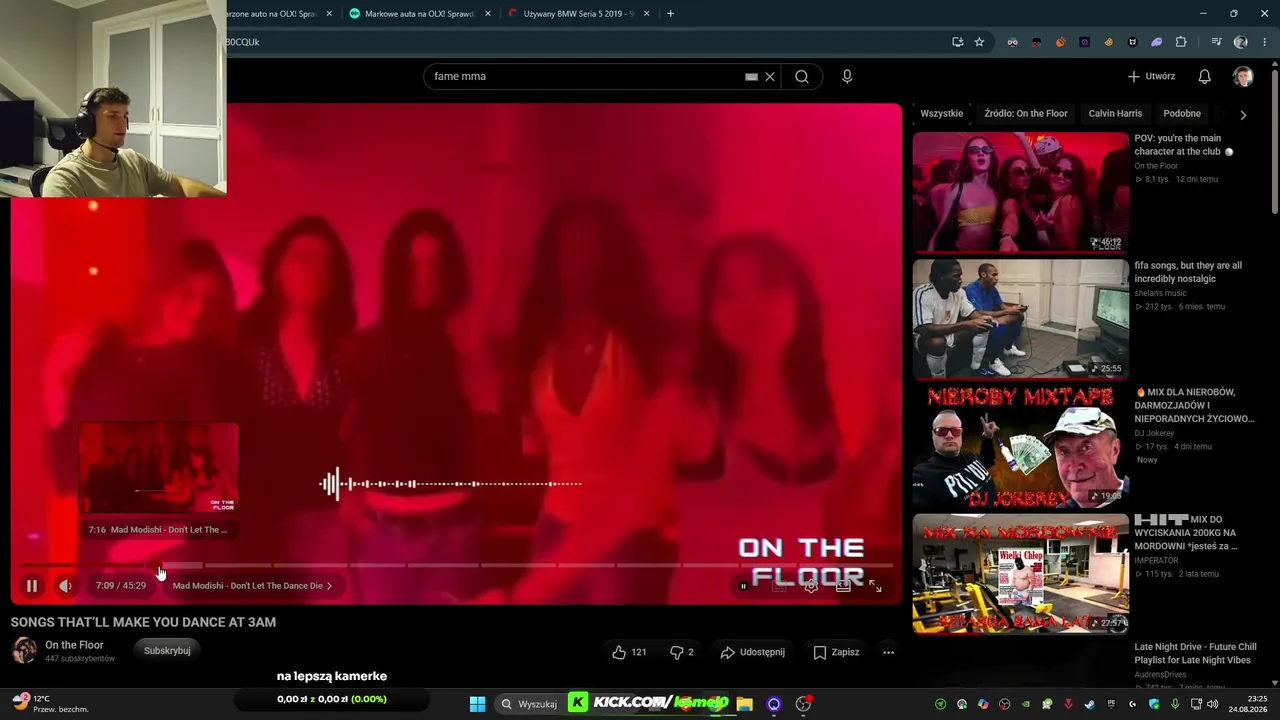Open the 'MIX DO WYCISKANIA 200KG' video title
Viewport: 1280px width, 720px height.
coord(1185,533)
